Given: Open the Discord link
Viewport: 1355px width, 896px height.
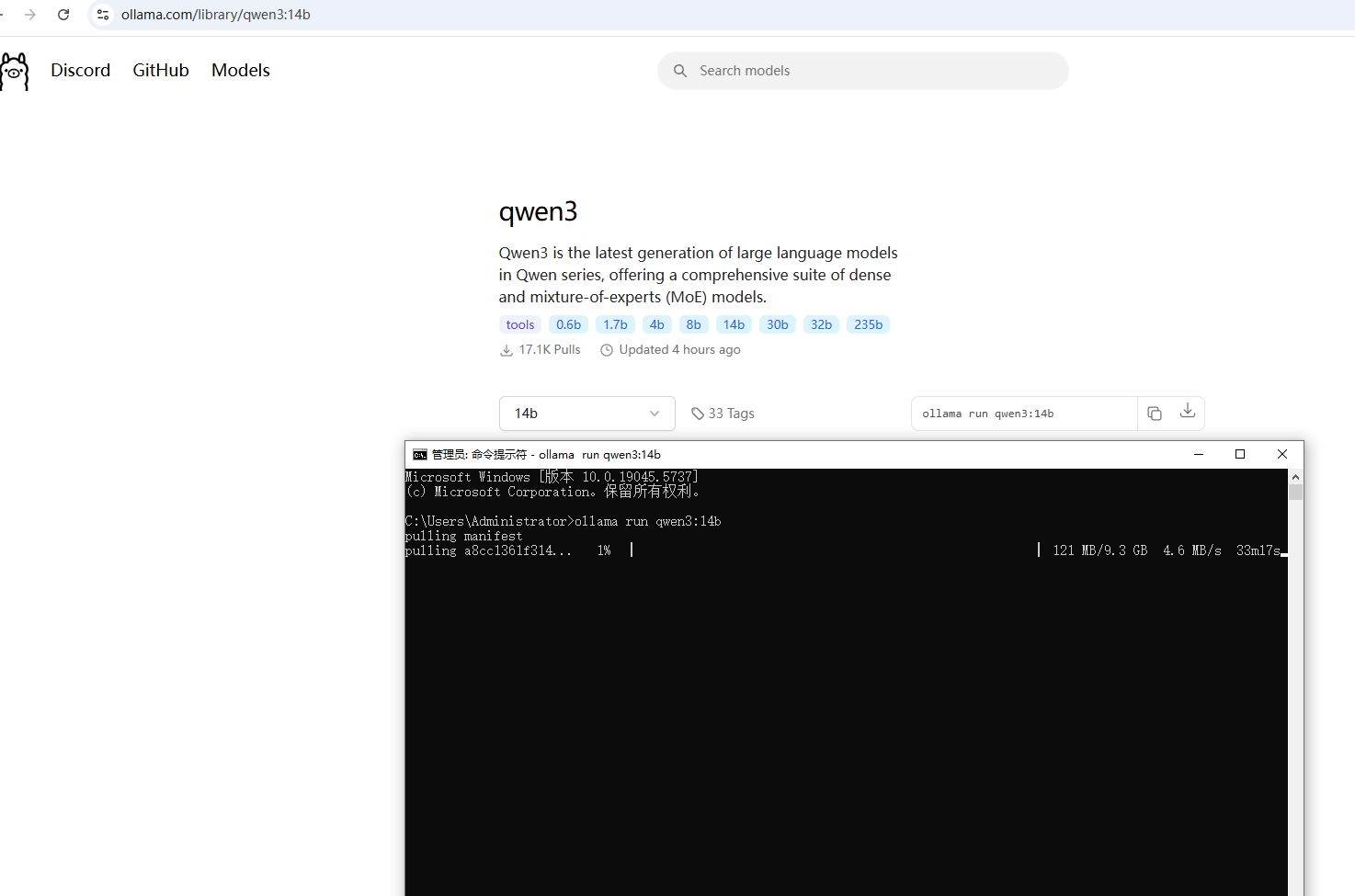Looking at the screenshot, I should click(81, 71).
